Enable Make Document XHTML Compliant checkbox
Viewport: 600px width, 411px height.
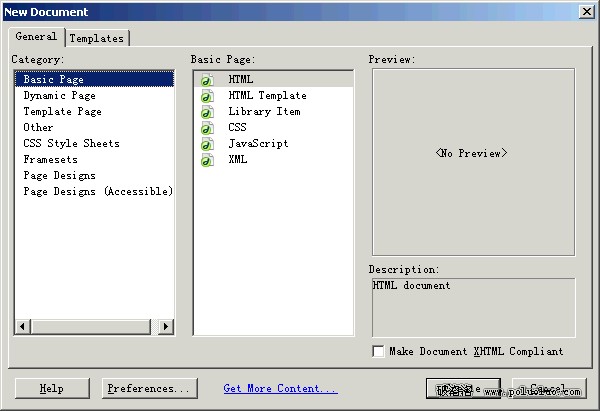(x=378, y=351)
